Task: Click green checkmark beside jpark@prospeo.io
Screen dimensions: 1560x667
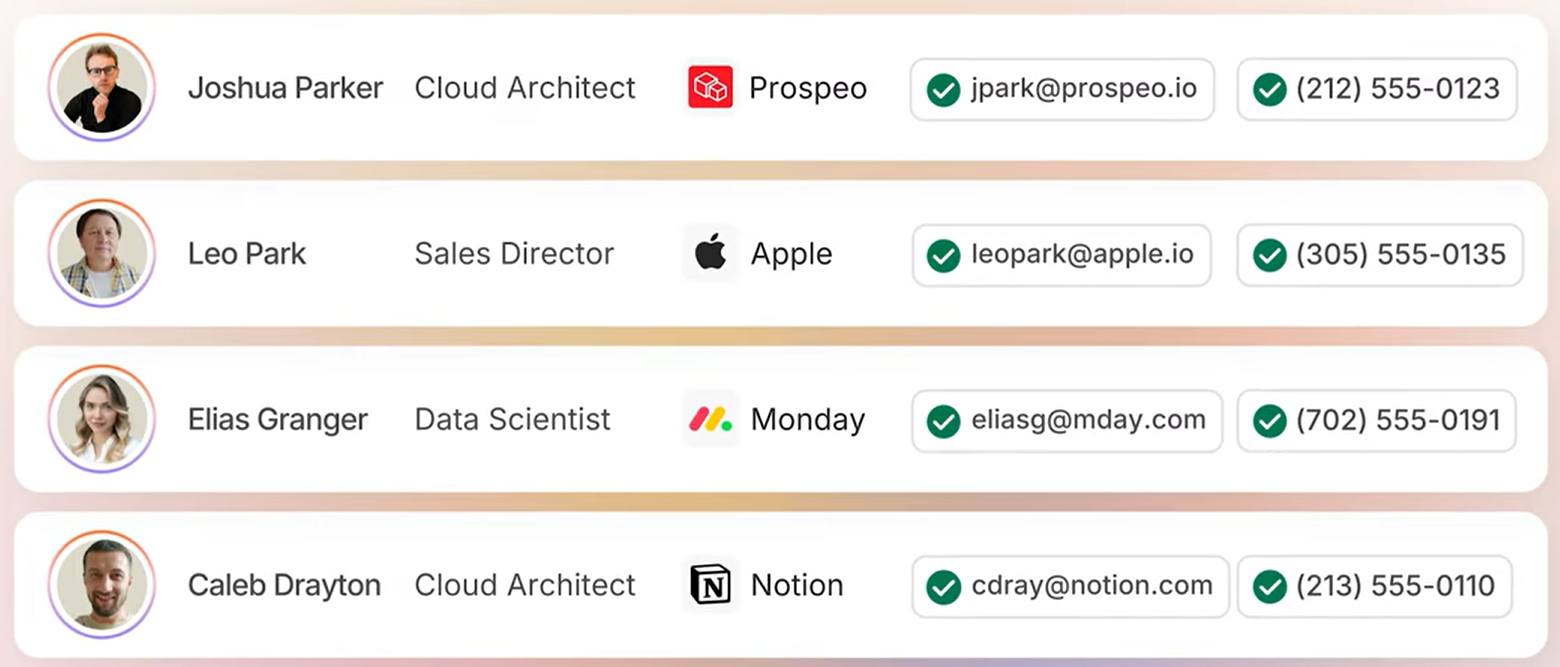Action: 943,89
